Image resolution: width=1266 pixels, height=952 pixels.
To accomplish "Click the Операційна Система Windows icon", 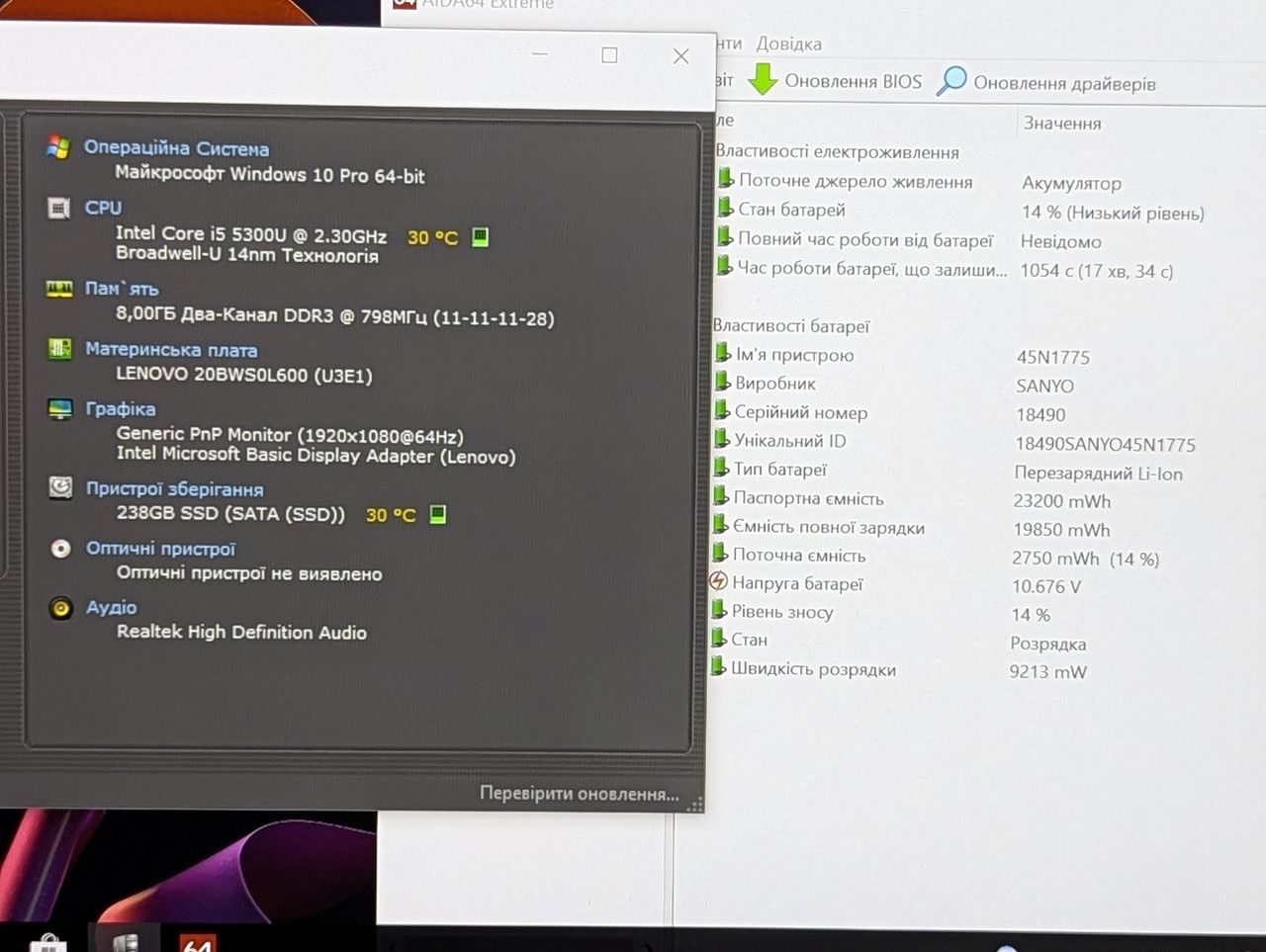I will click(58, 148).
